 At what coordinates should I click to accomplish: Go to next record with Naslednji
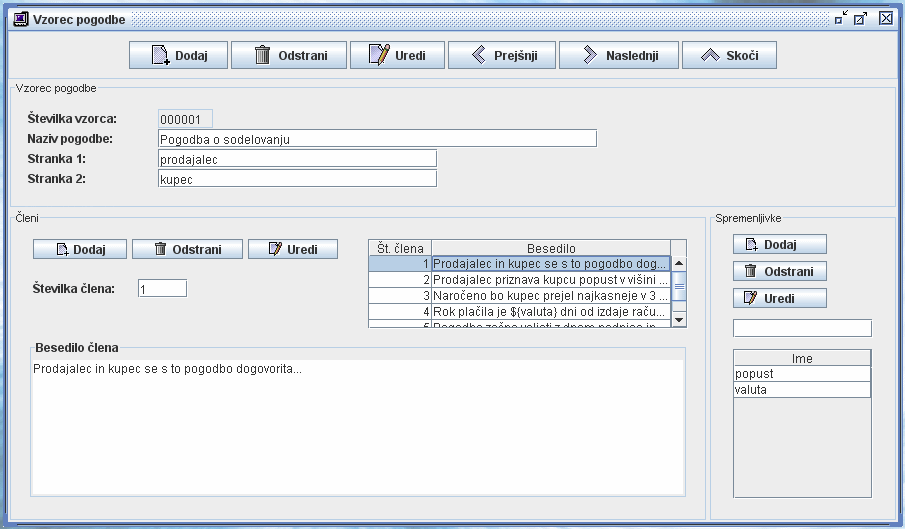tap(618, 55)
